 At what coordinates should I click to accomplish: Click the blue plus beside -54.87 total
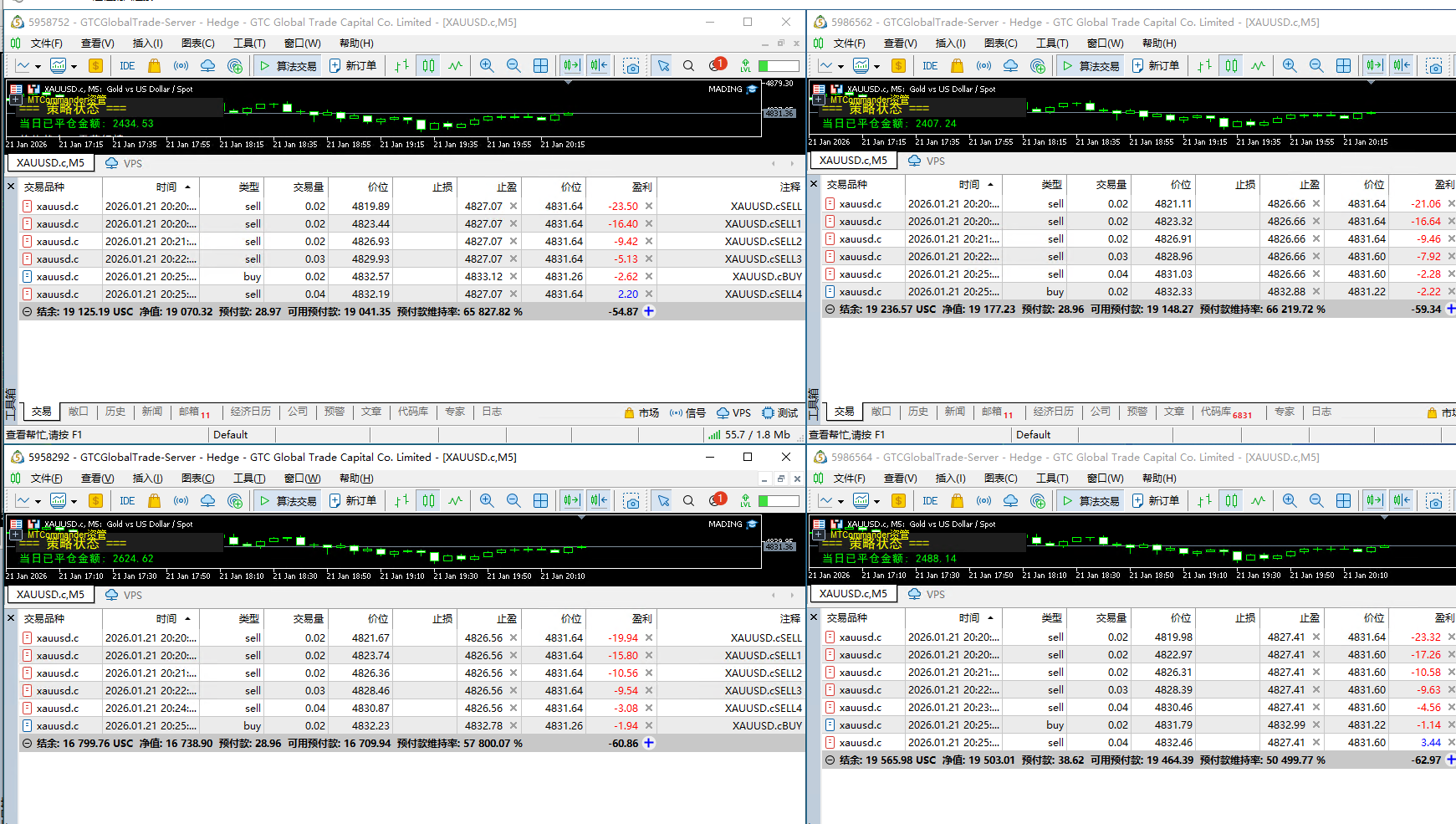point(649,312)
